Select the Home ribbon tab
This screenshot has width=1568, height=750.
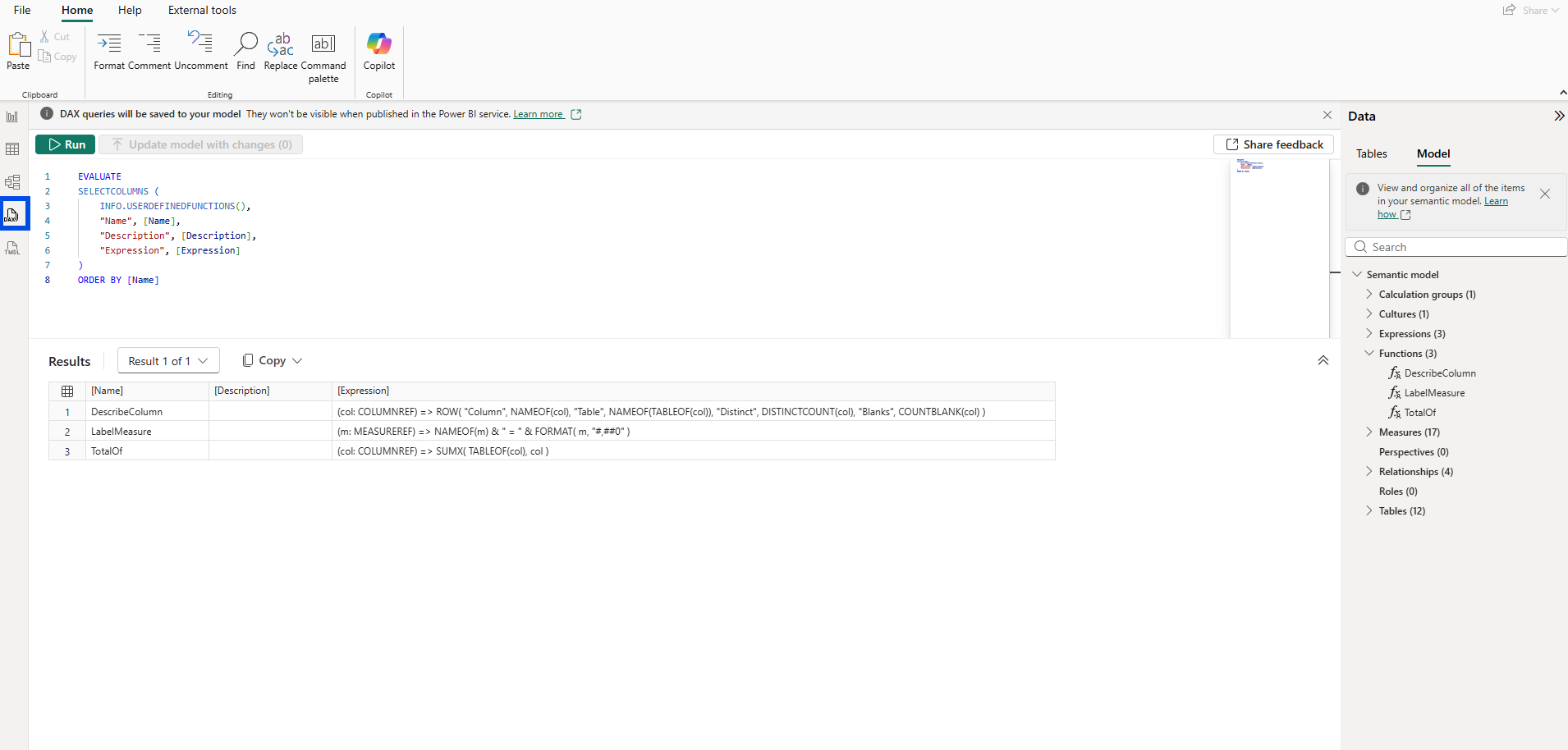pos(77,11)
